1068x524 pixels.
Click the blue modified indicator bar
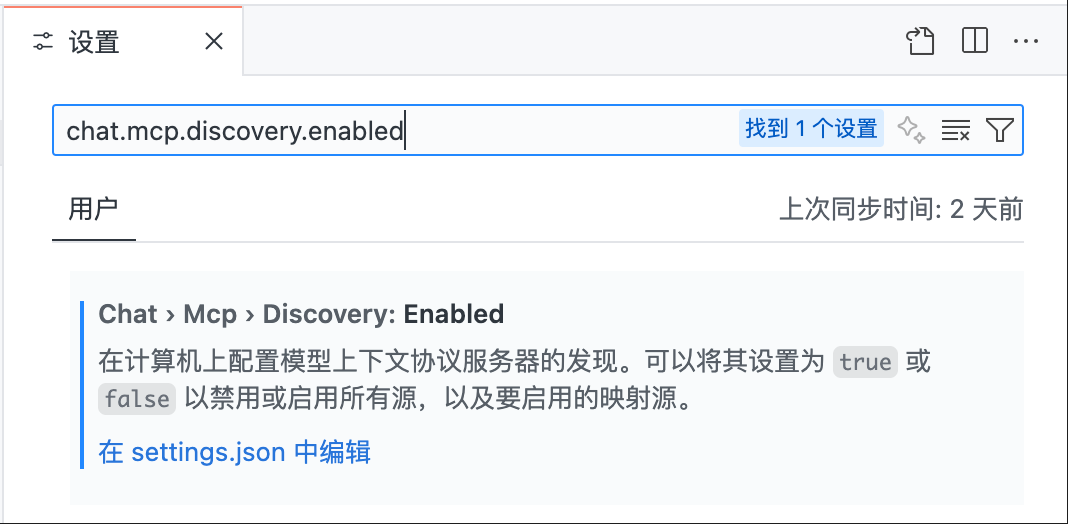click(82, 385)
